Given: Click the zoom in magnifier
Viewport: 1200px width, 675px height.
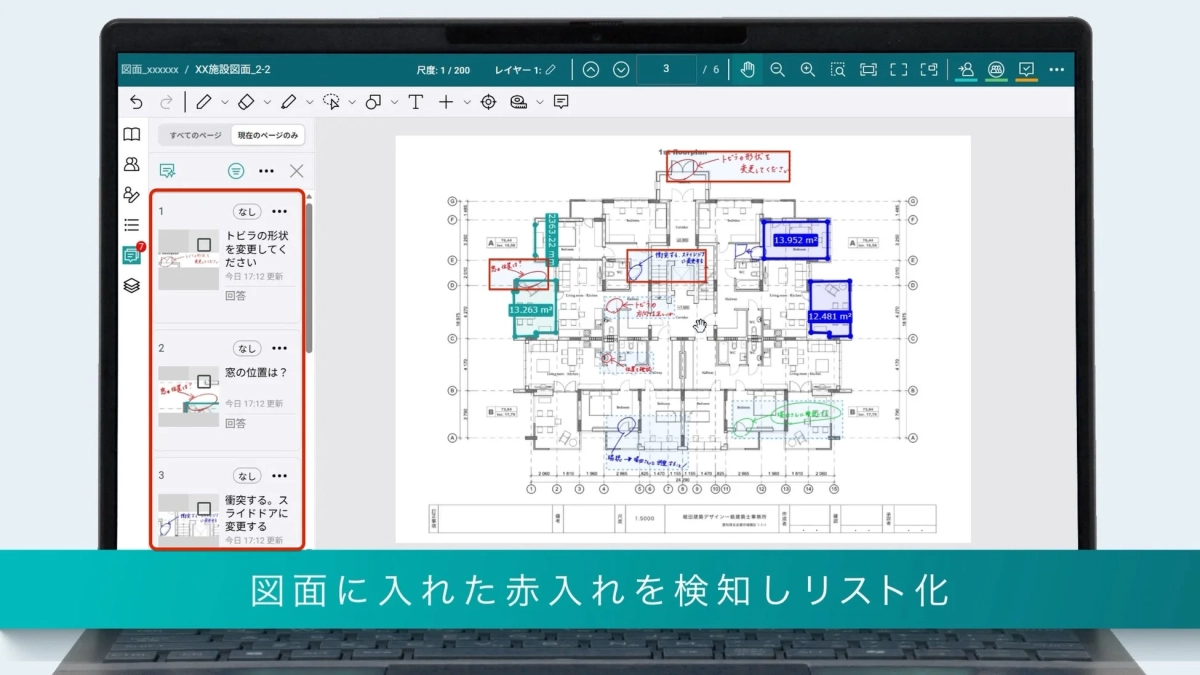Looking at the screenshot, I should tap(808, 69).
